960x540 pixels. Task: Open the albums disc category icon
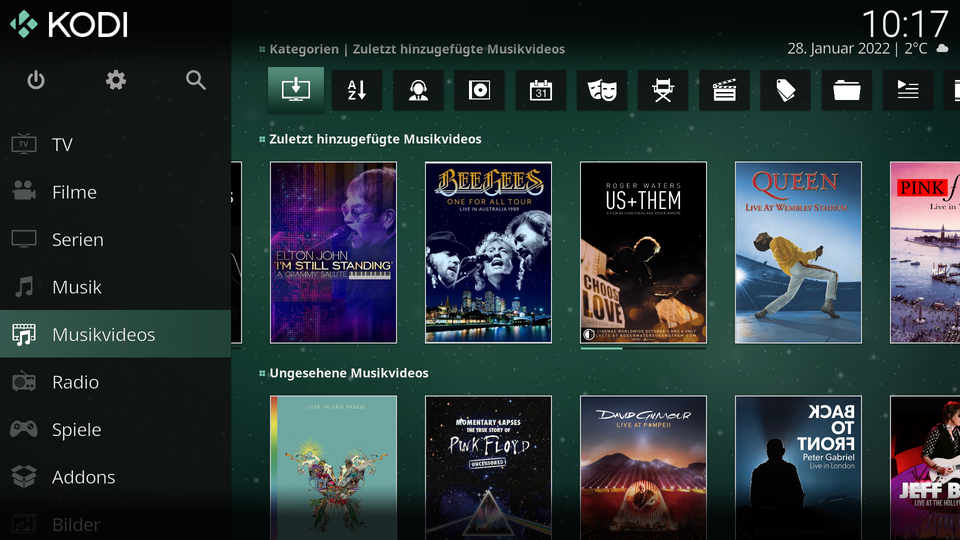tap(479, 90)
